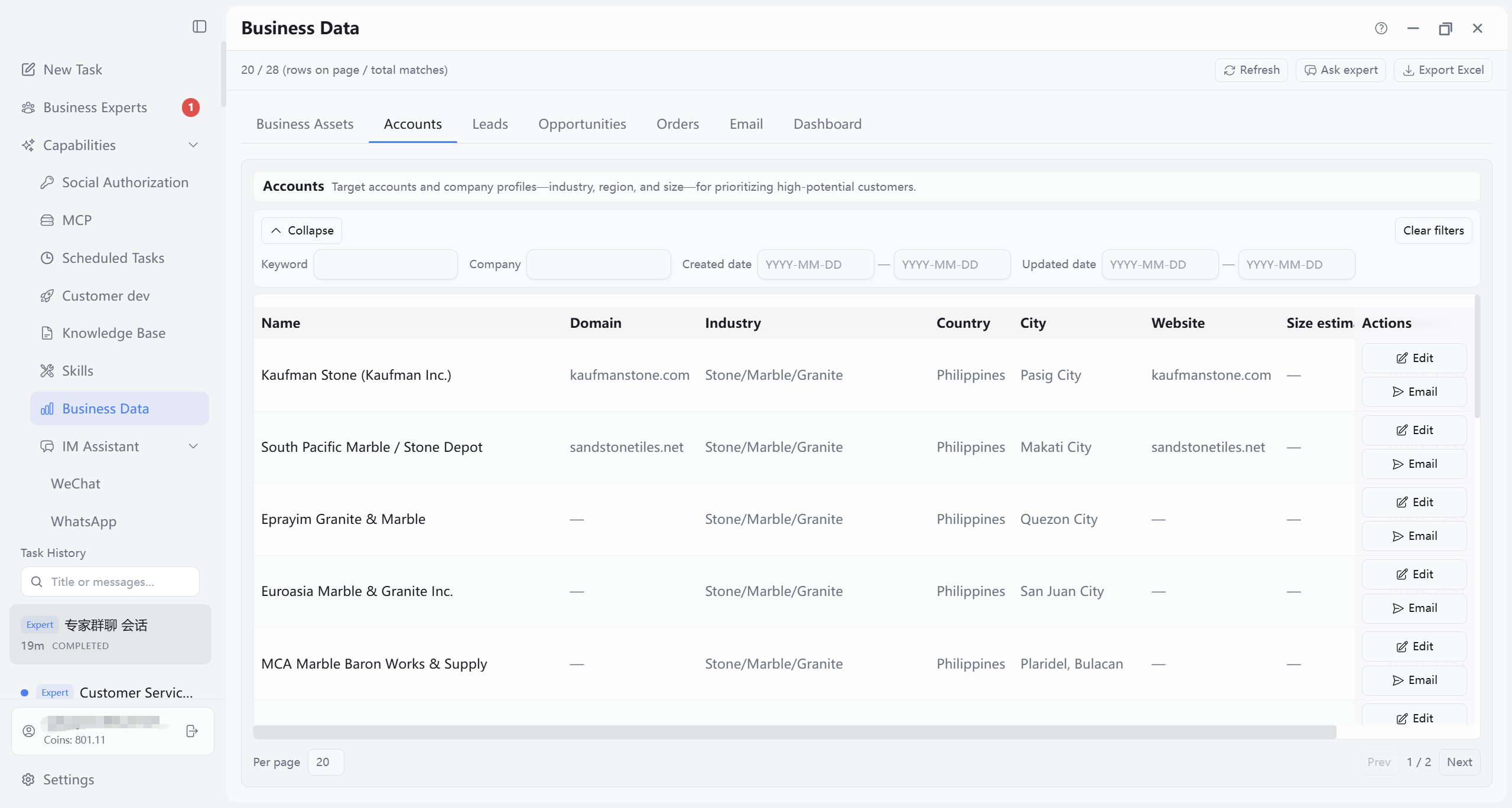Switch to the Email tab
This screenshot has height=808, width=1512.
click(x=746, y=124)
